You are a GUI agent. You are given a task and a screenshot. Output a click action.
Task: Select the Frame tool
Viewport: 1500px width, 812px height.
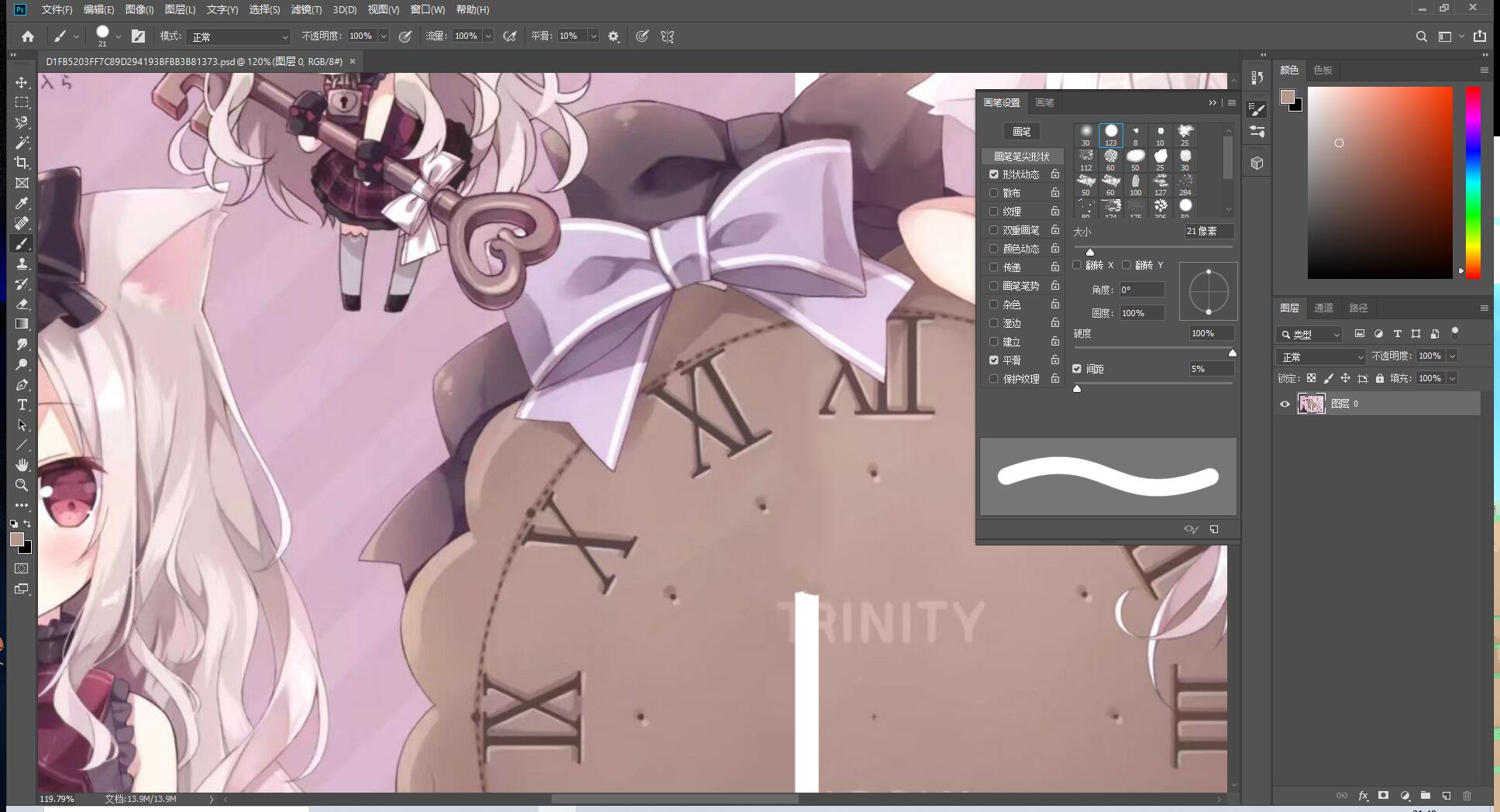[22, 183]
